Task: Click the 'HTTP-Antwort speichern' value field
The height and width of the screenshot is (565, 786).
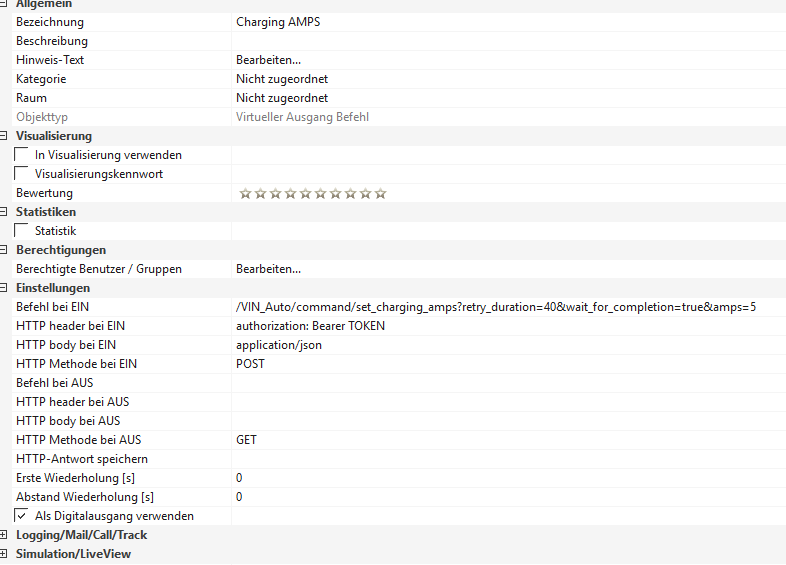Action: (508, 460)
